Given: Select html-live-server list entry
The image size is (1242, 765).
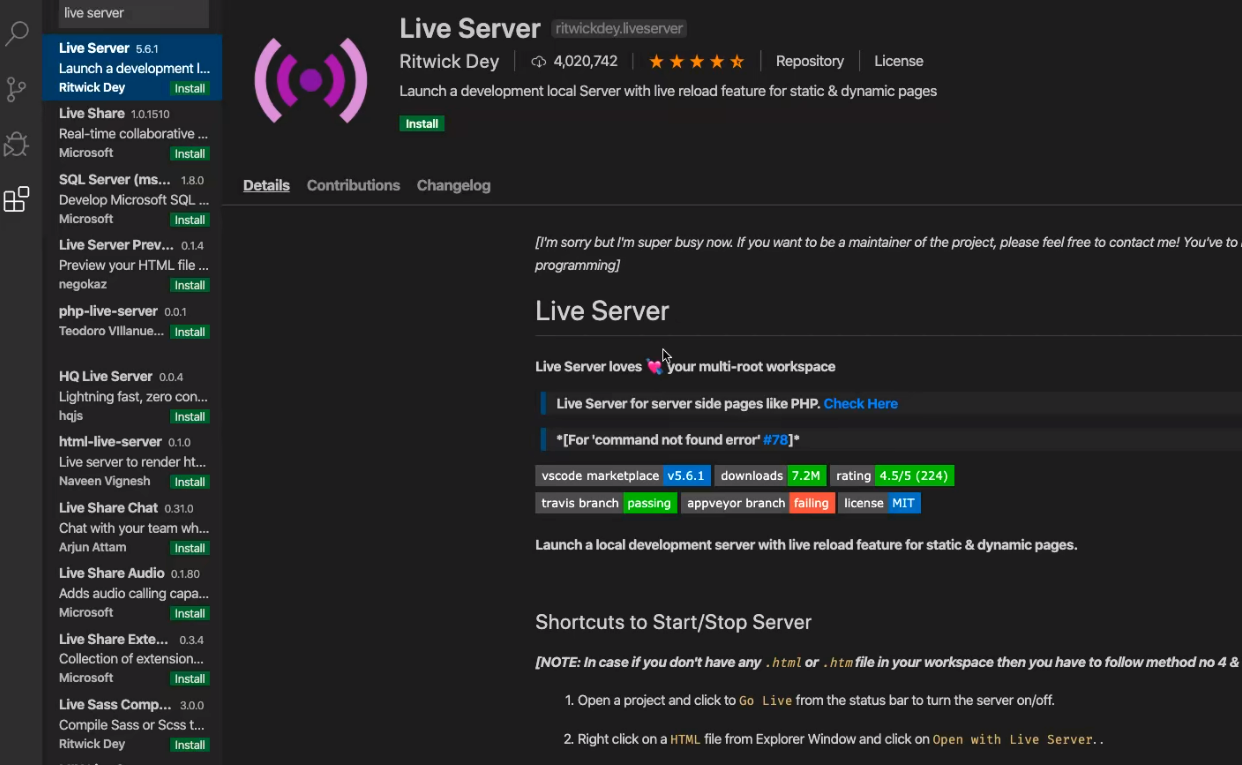Looking at the screenshot, I should click(132, 461).
